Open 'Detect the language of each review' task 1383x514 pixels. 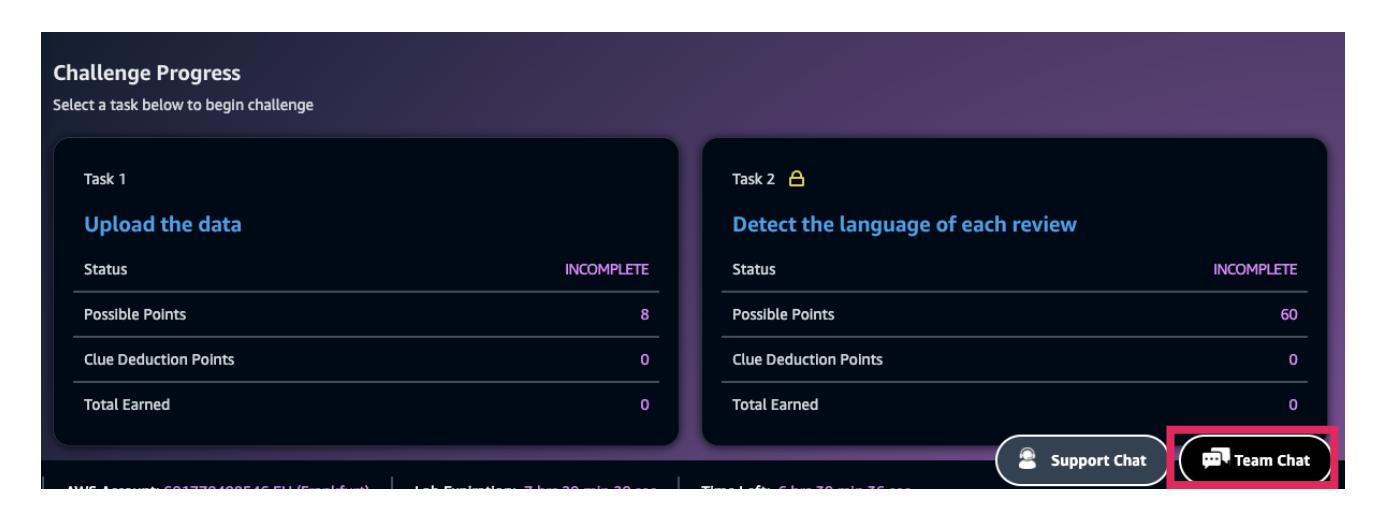[x=904, y=226]
